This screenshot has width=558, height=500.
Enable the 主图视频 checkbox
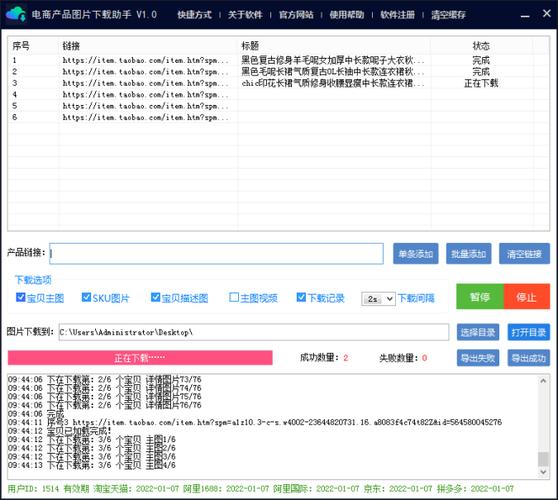pos(234,297)
